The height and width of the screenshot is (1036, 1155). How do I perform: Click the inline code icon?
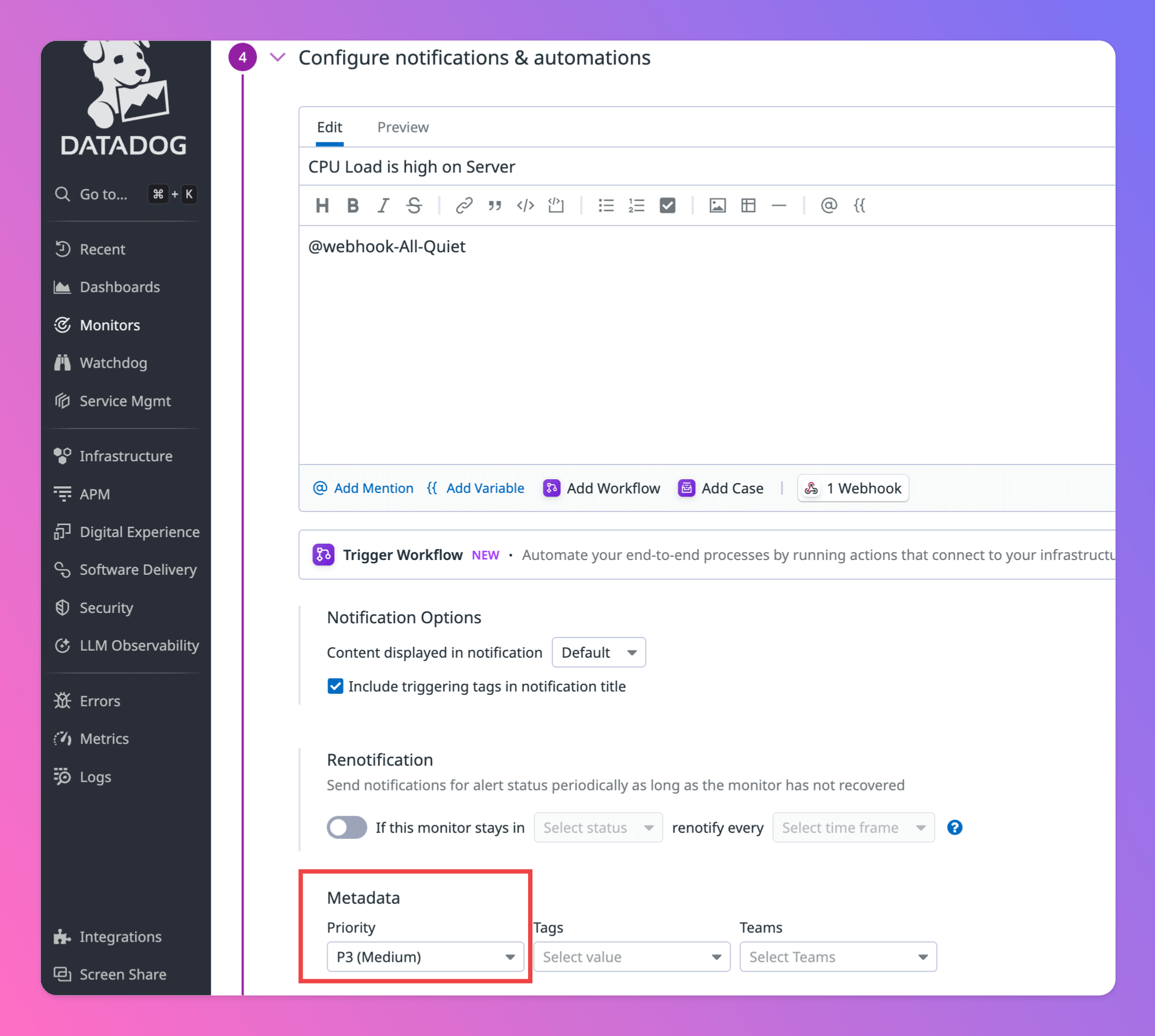click(525, 205)
